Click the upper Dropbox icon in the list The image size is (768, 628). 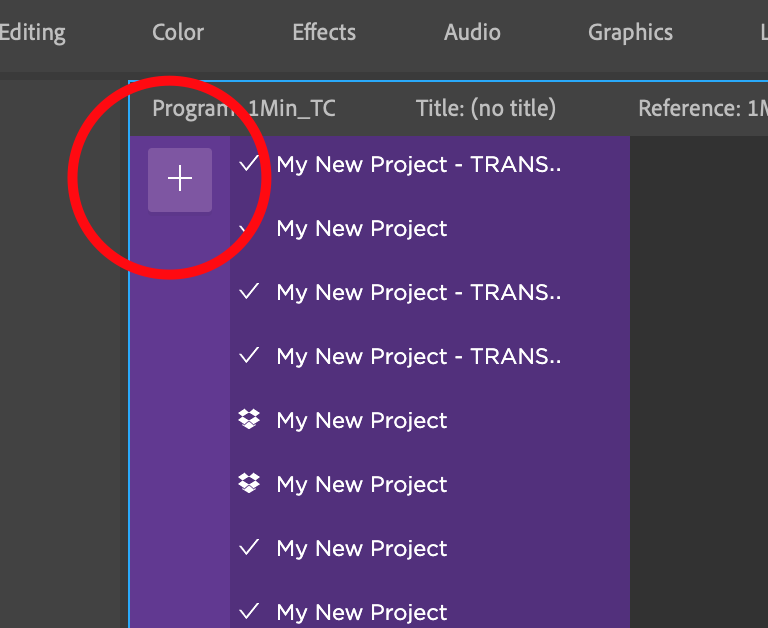coord(249,420)
